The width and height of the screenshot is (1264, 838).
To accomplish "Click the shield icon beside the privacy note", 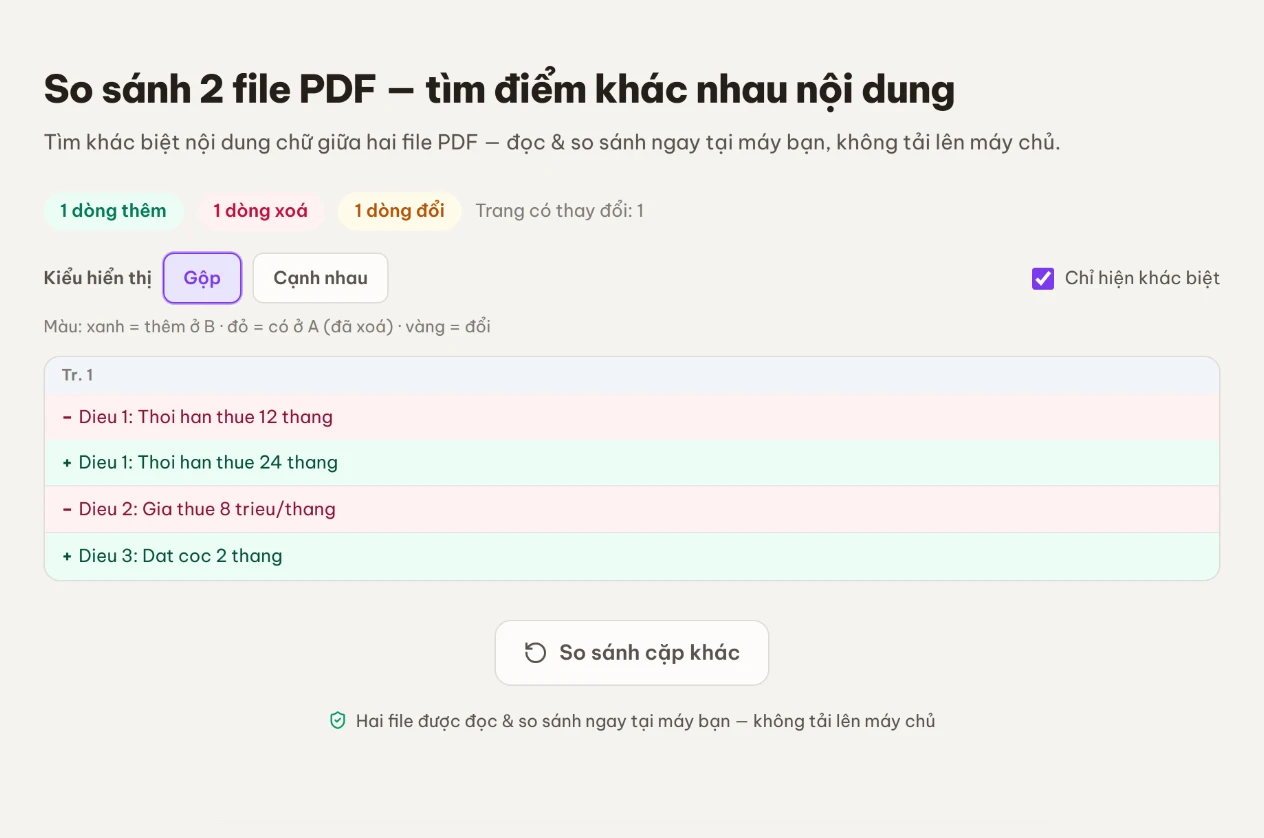I will click(x=338, y=721).
